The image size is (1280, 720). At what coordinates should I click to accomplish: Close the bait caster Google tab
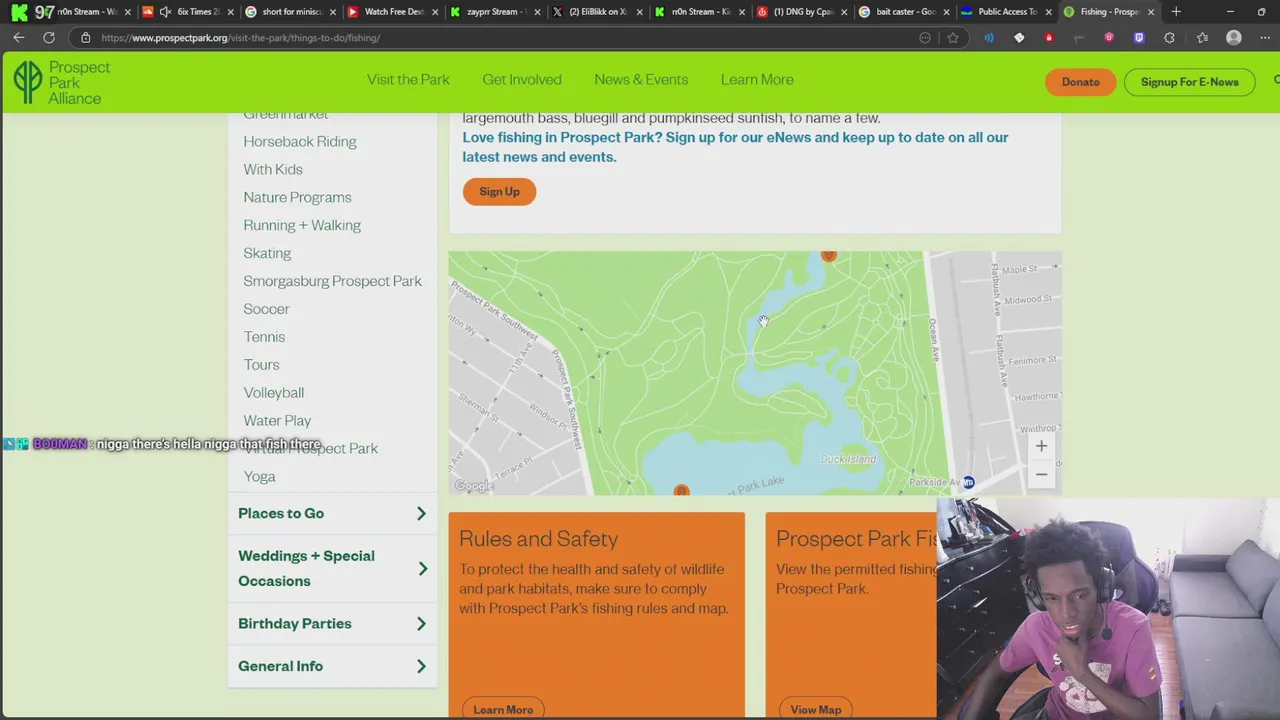(946, 12)
